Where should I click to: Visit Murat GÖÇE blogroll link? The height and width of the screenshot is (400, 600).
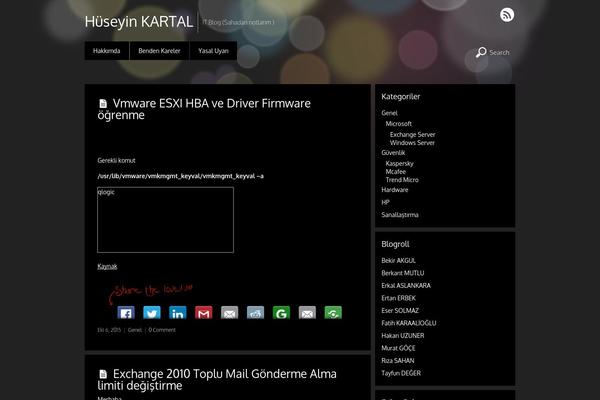pos(398,348)
